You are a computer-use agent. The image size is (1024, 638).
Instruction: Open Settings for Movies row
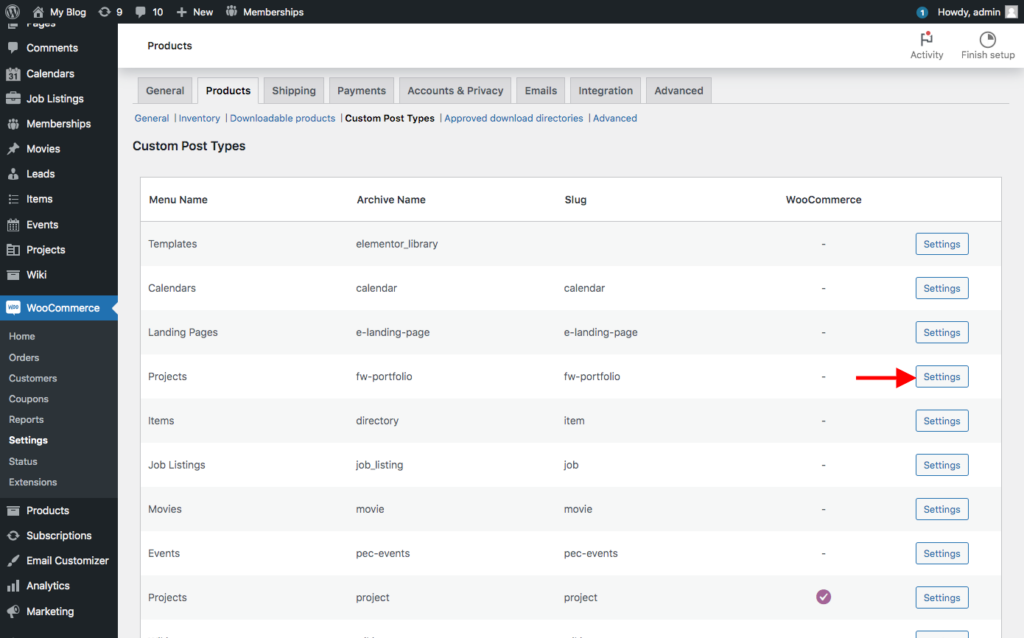942,509
